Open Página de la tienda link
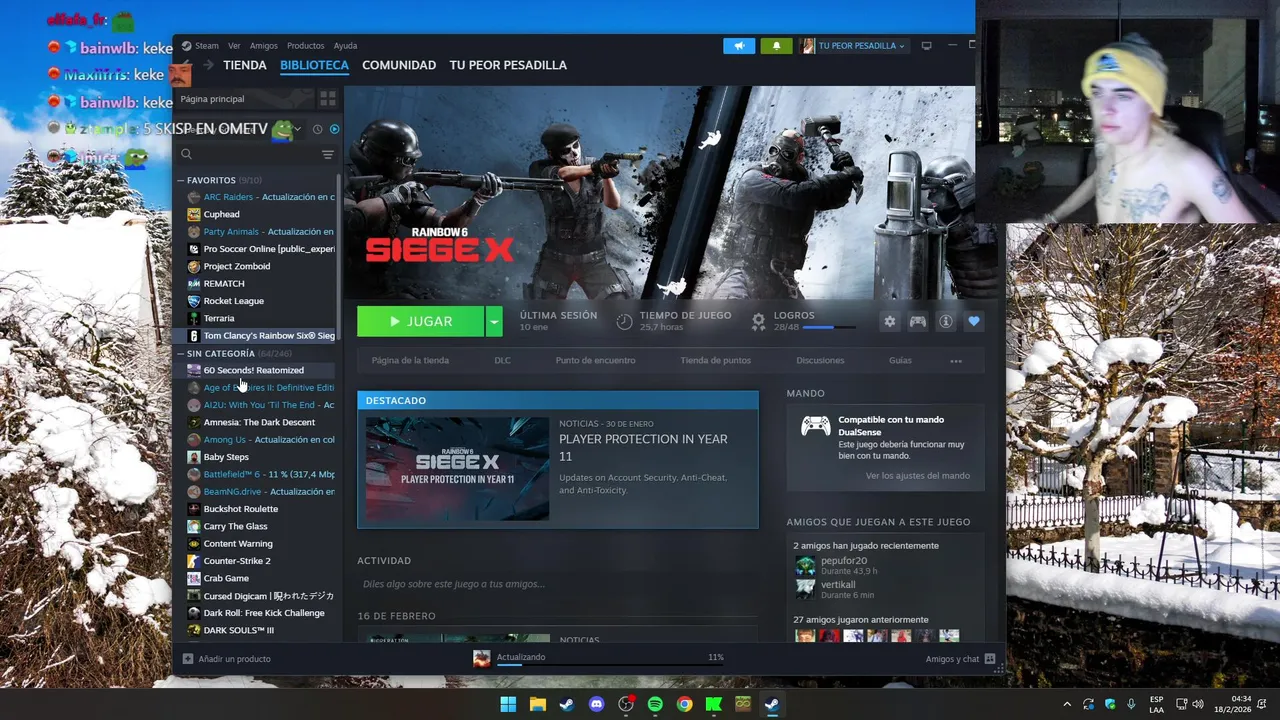This screenshot has width=1280, height=720. 410,361
